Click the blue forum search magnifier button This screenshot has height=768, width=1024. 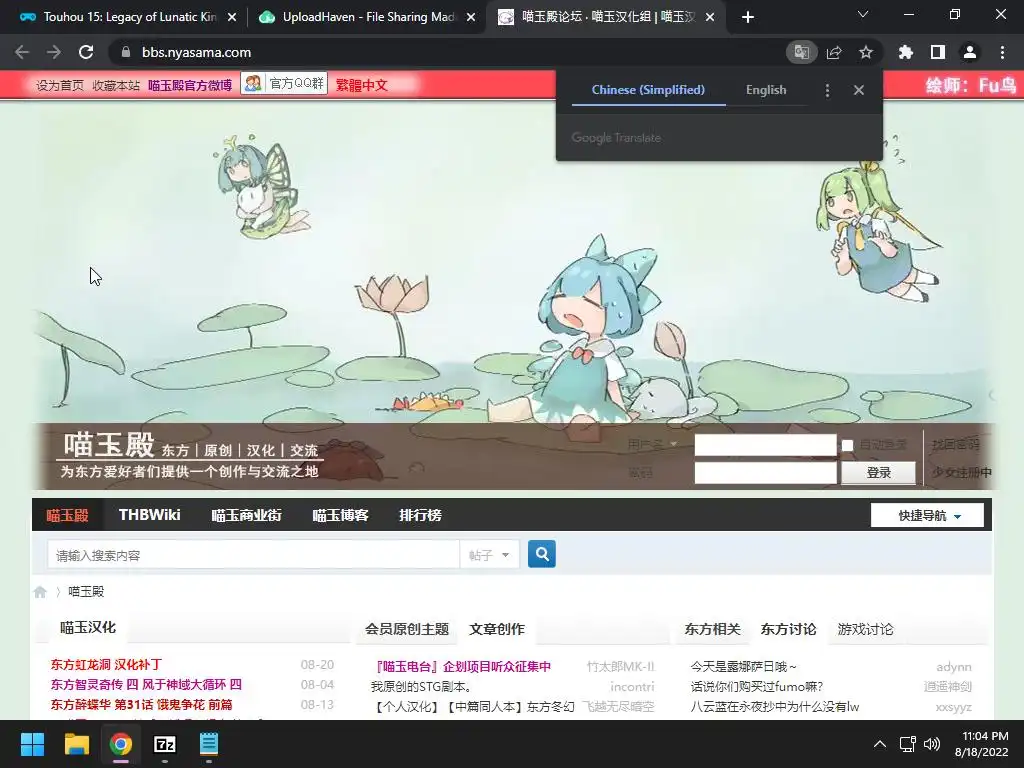[541, 554]
